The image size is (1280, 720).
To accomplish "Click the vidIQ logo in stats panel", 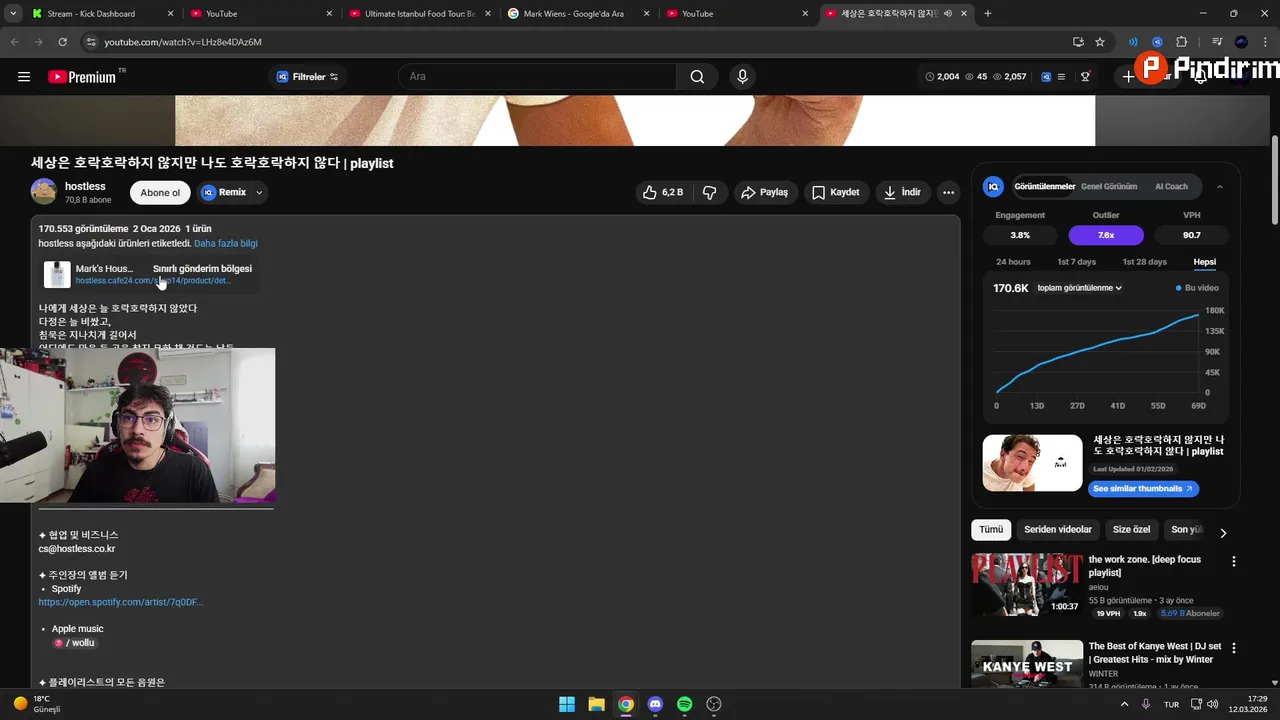I will click(x=993, y=186).
